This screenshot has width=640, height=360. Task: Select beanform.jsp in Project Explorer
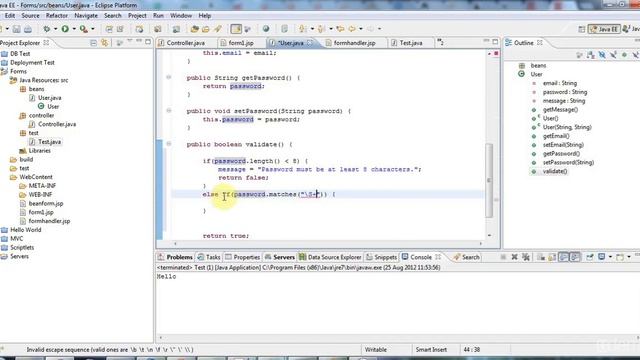click(x=46, y=203)
